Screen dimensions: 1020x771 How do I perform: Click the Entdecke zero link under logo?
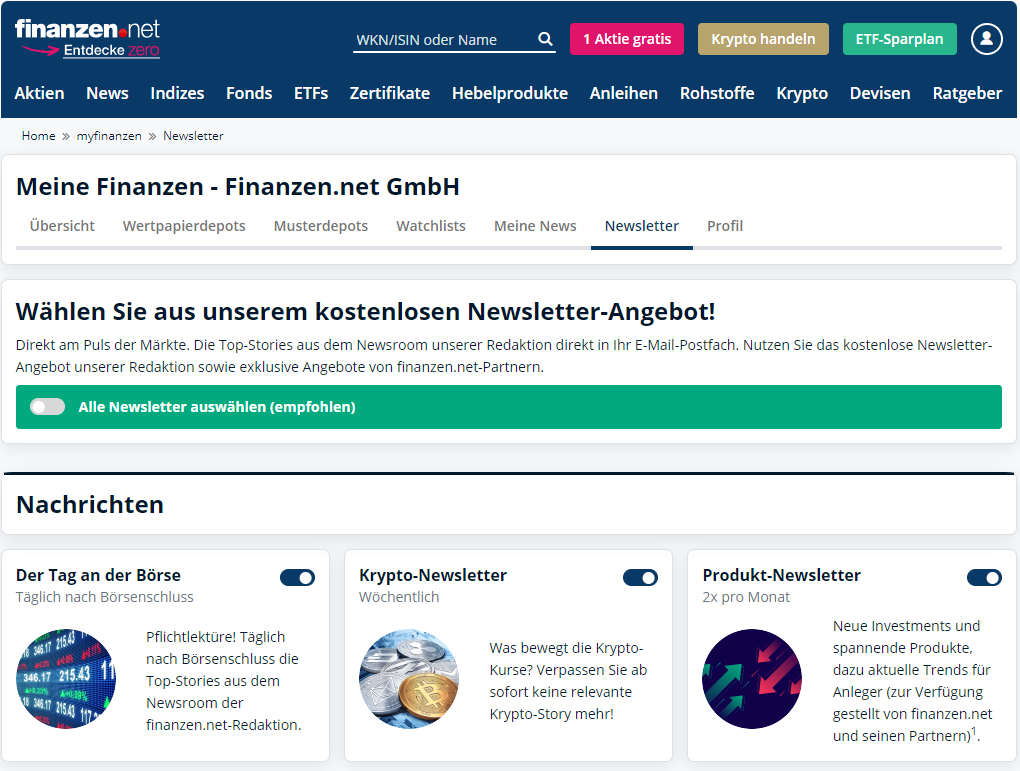pyautogui.click(x=111, y=51)
